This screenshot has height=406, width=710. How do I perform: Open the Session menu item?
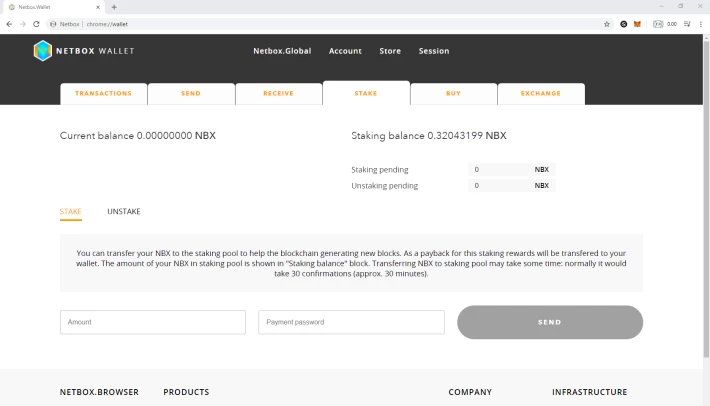pos(434,51)
